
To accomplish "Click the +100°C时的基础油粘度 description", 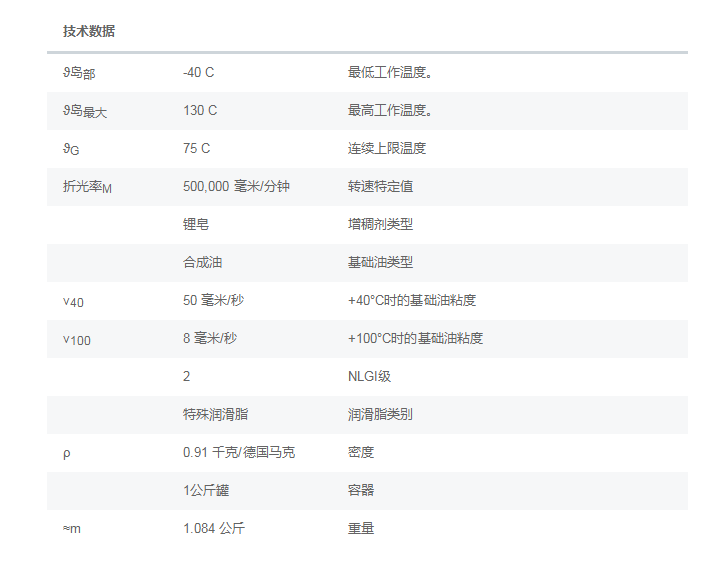I will (415, 338).
